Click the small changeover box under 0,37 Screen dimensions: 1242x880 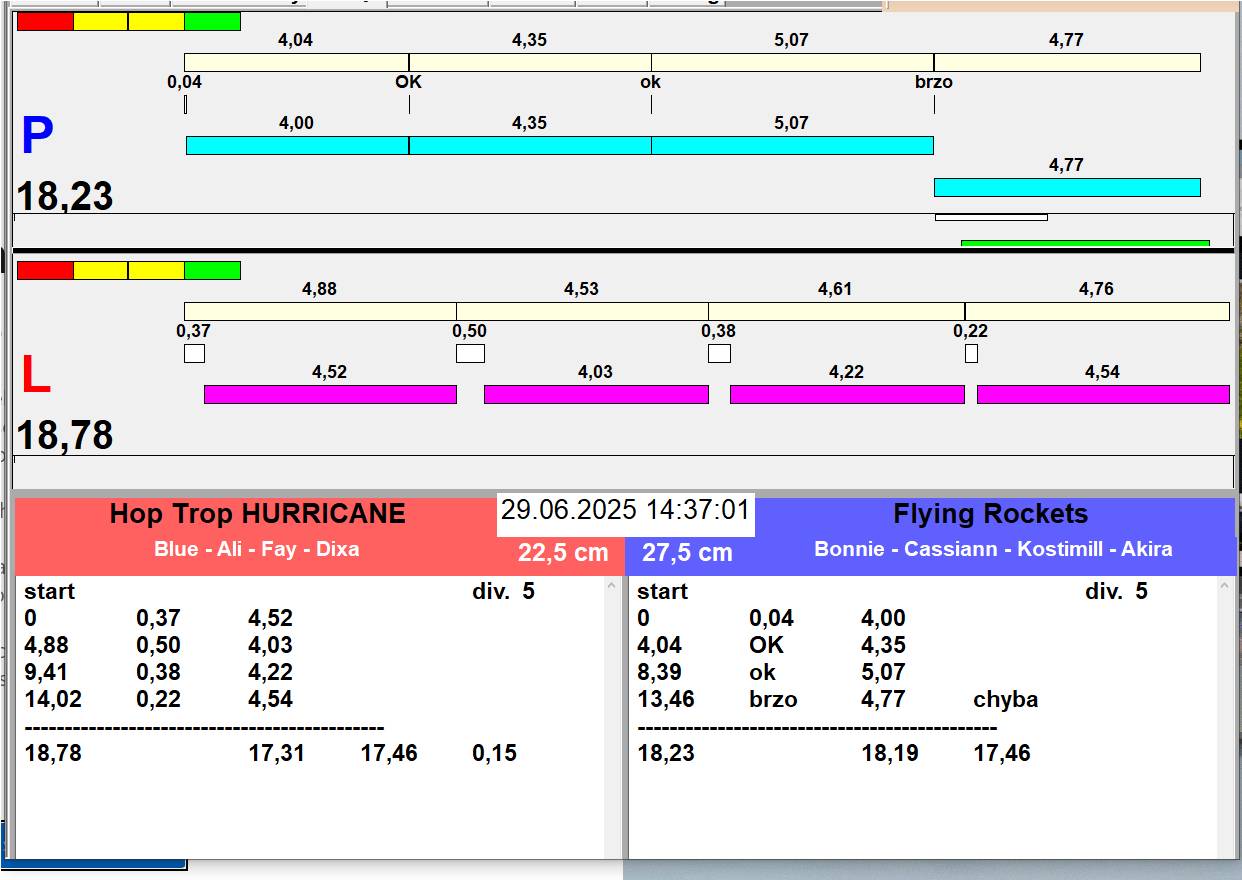coord(194,354)
